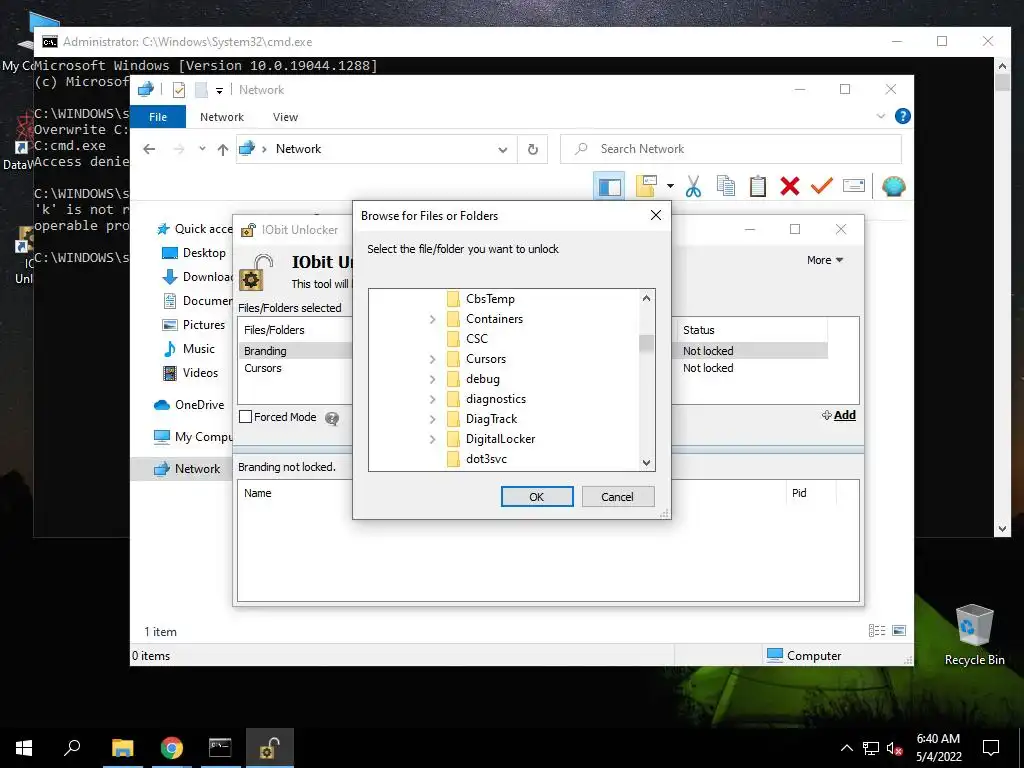
Task: Open the File tab in Explorer
Action: pyautogui.click(x=158, y=117)
